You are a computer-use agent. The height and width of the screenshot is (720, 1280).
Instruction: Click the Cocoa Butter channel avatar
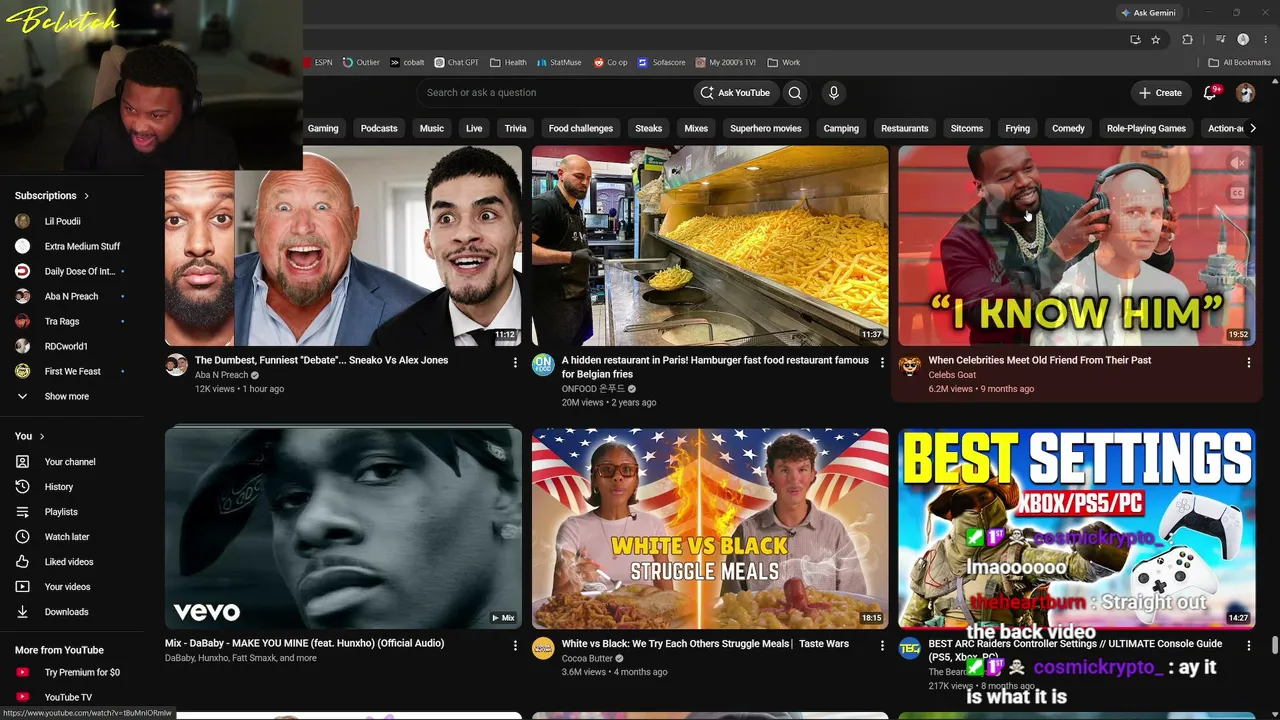click(543, 648)
